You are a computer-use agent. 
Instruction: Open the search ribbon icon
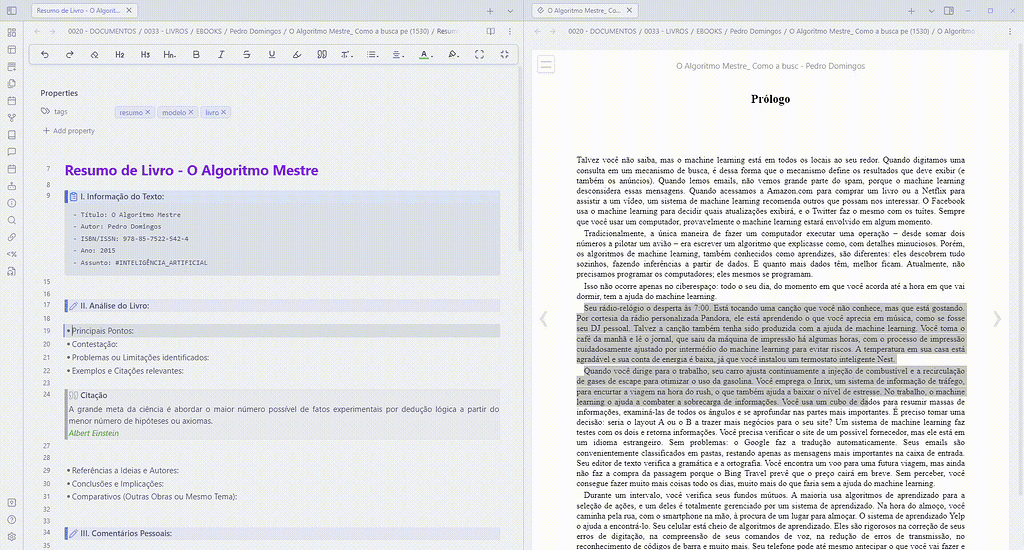12,220
